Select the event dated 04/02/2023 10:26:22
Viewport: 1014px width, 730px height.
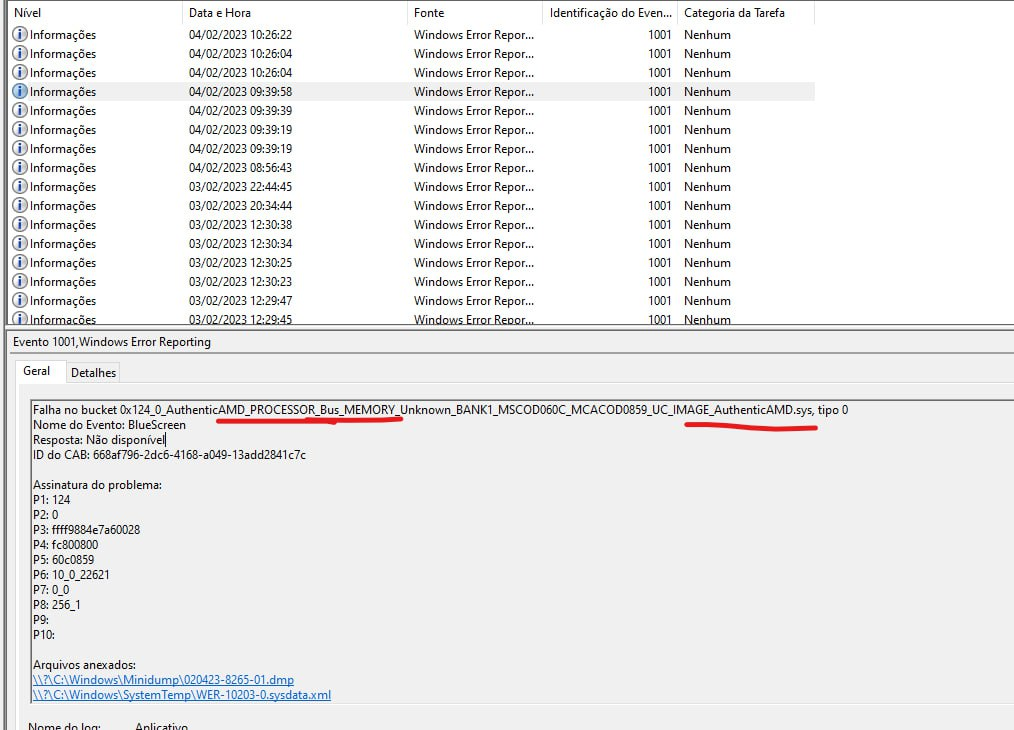412,34
